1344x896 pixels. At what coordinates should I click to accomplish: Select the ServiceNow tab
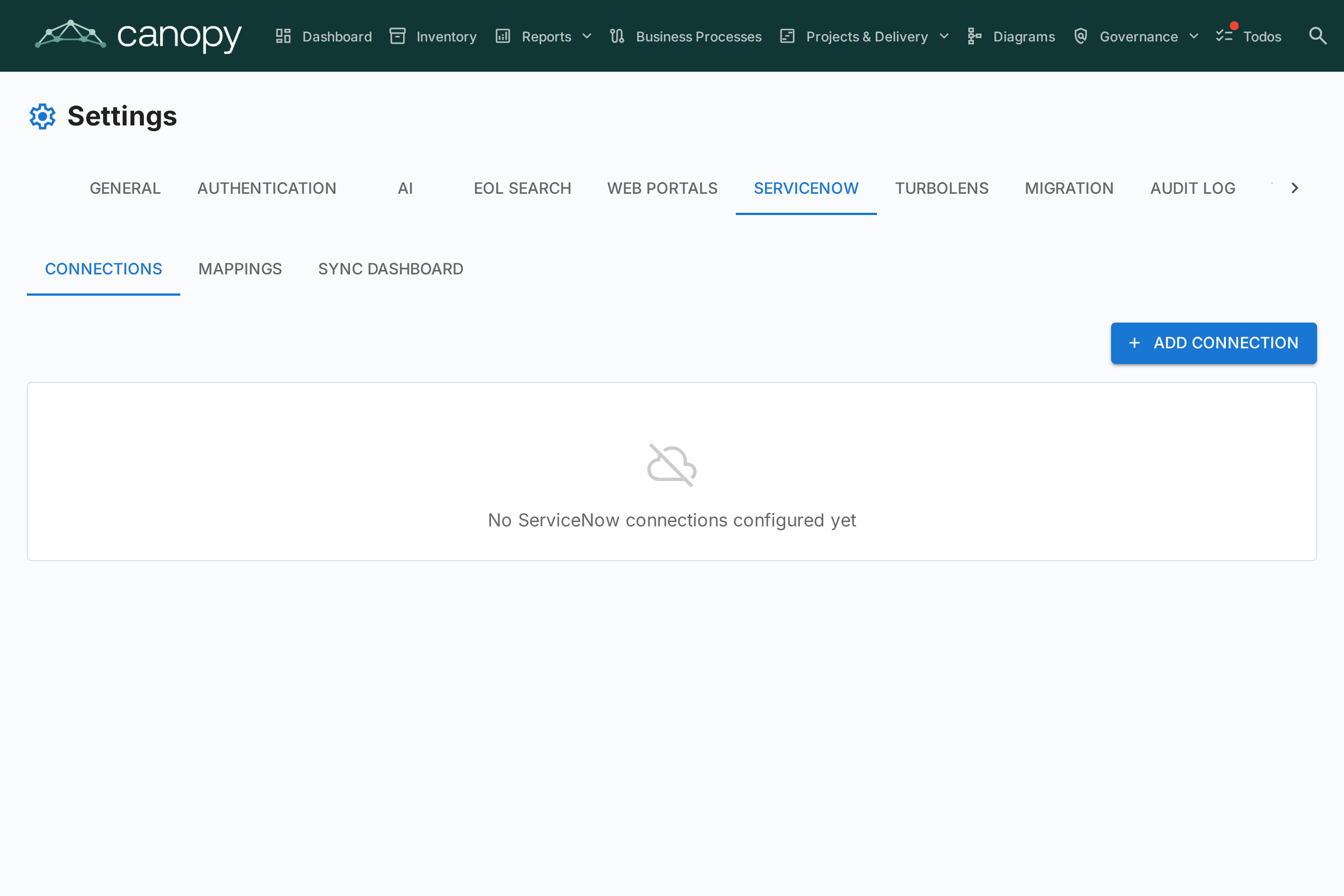(806, 188)
